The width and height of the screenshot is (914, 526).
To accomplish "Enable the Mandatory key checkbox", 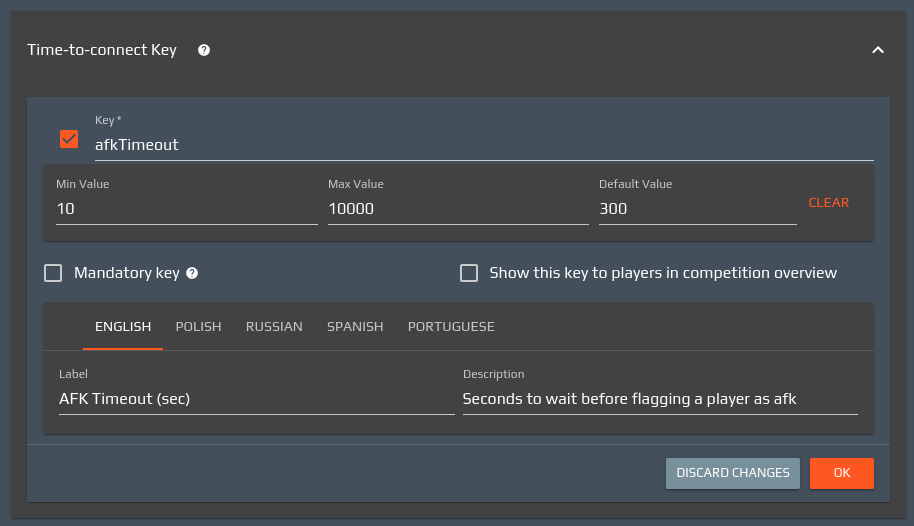I will (54, 273).
